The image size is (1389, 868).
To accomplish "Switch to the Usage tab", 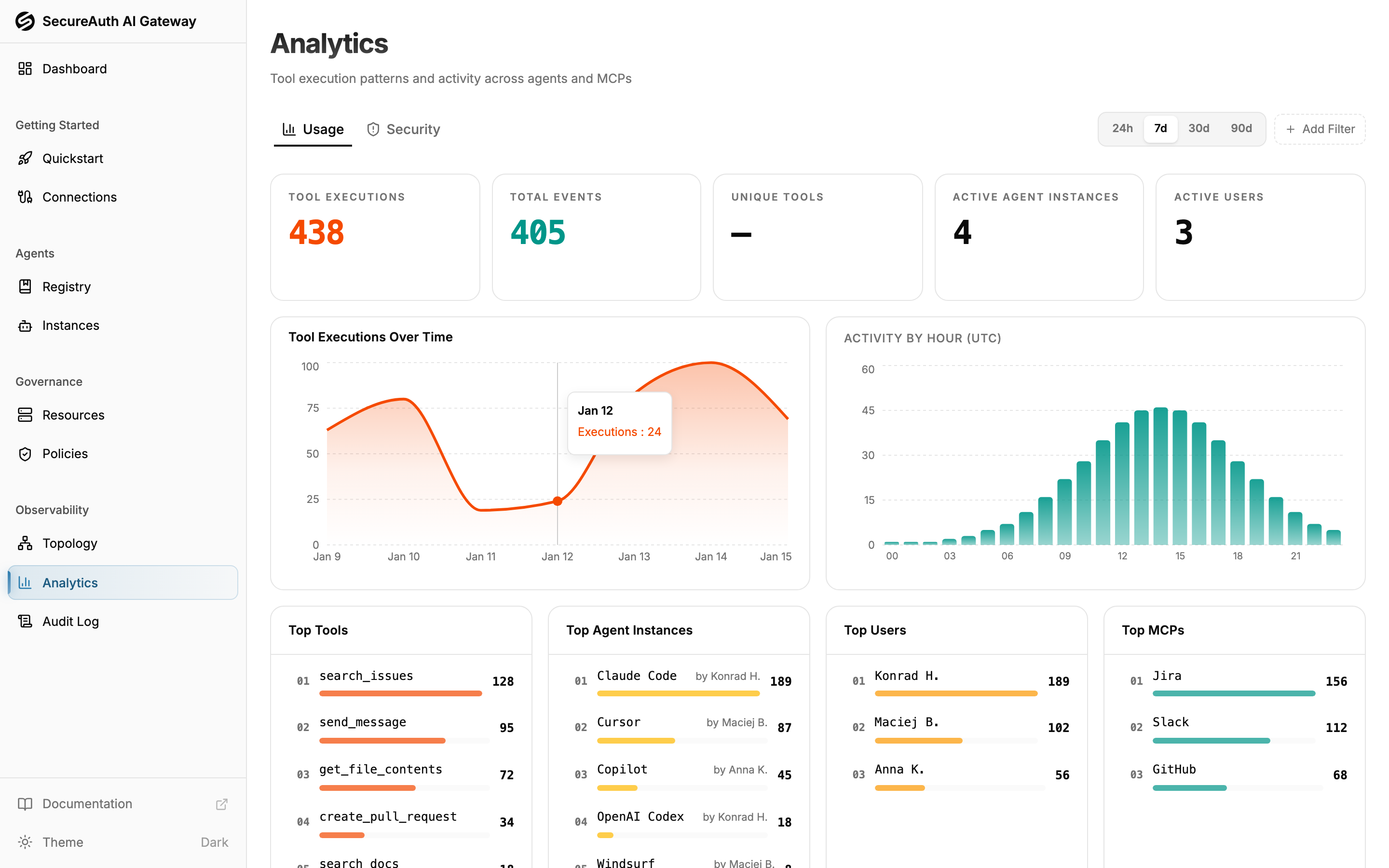I will click(x=313, y=129).
